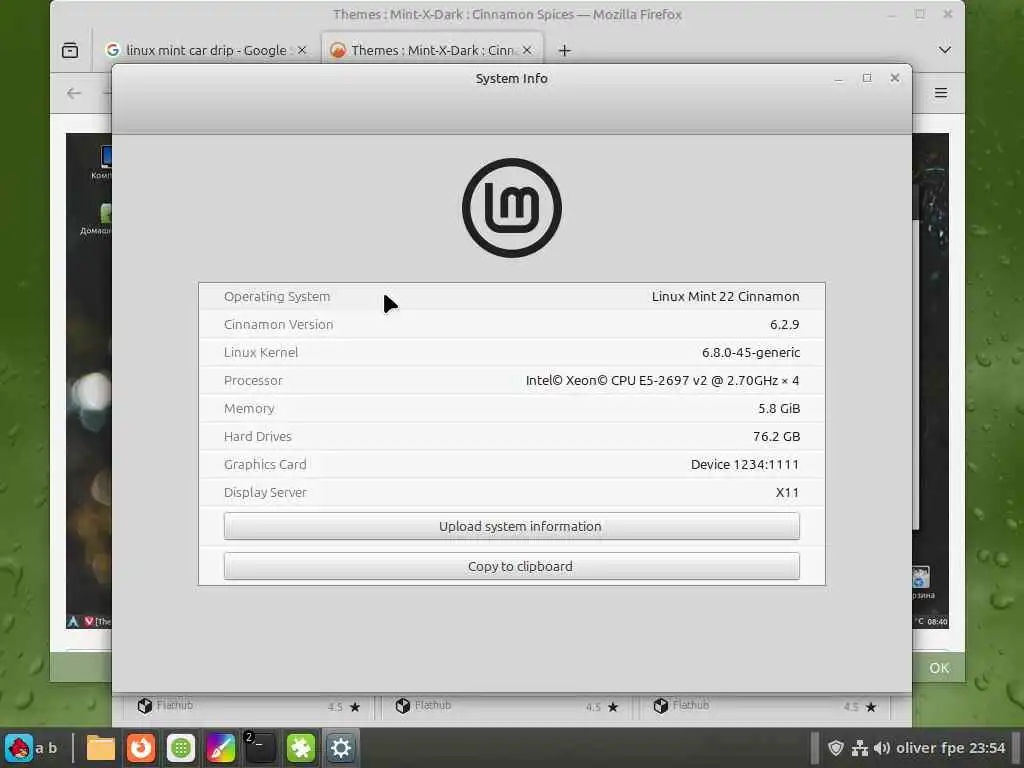
Task: Click the Upload system information button
Action: tap(511, 526)
